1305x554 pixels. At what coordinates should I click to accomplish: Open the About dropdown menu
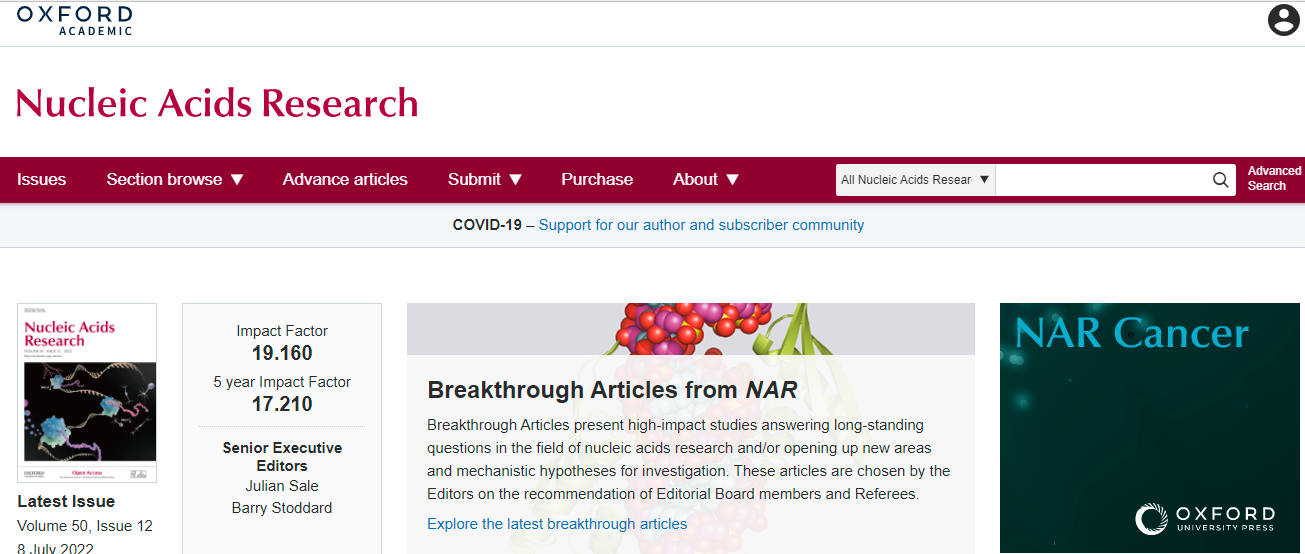click(705, 180)
